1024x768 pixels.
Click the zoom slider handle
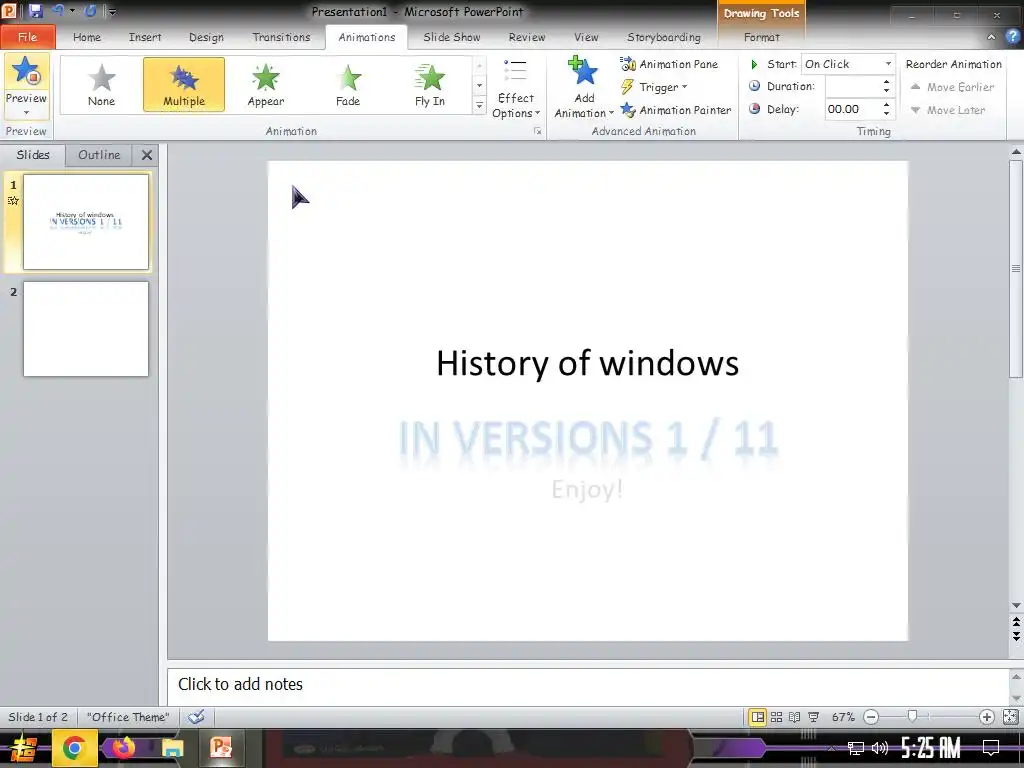(x=913, y=716)
